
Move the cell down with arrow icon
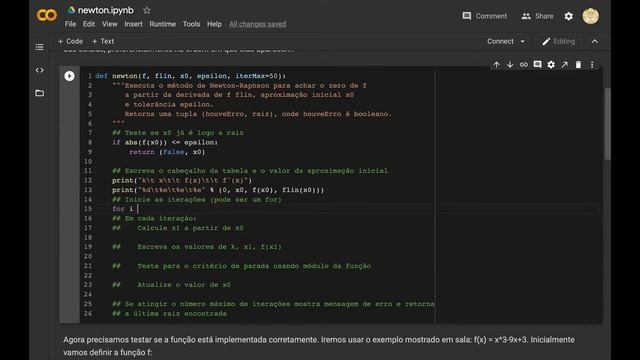tap(510, 64)
